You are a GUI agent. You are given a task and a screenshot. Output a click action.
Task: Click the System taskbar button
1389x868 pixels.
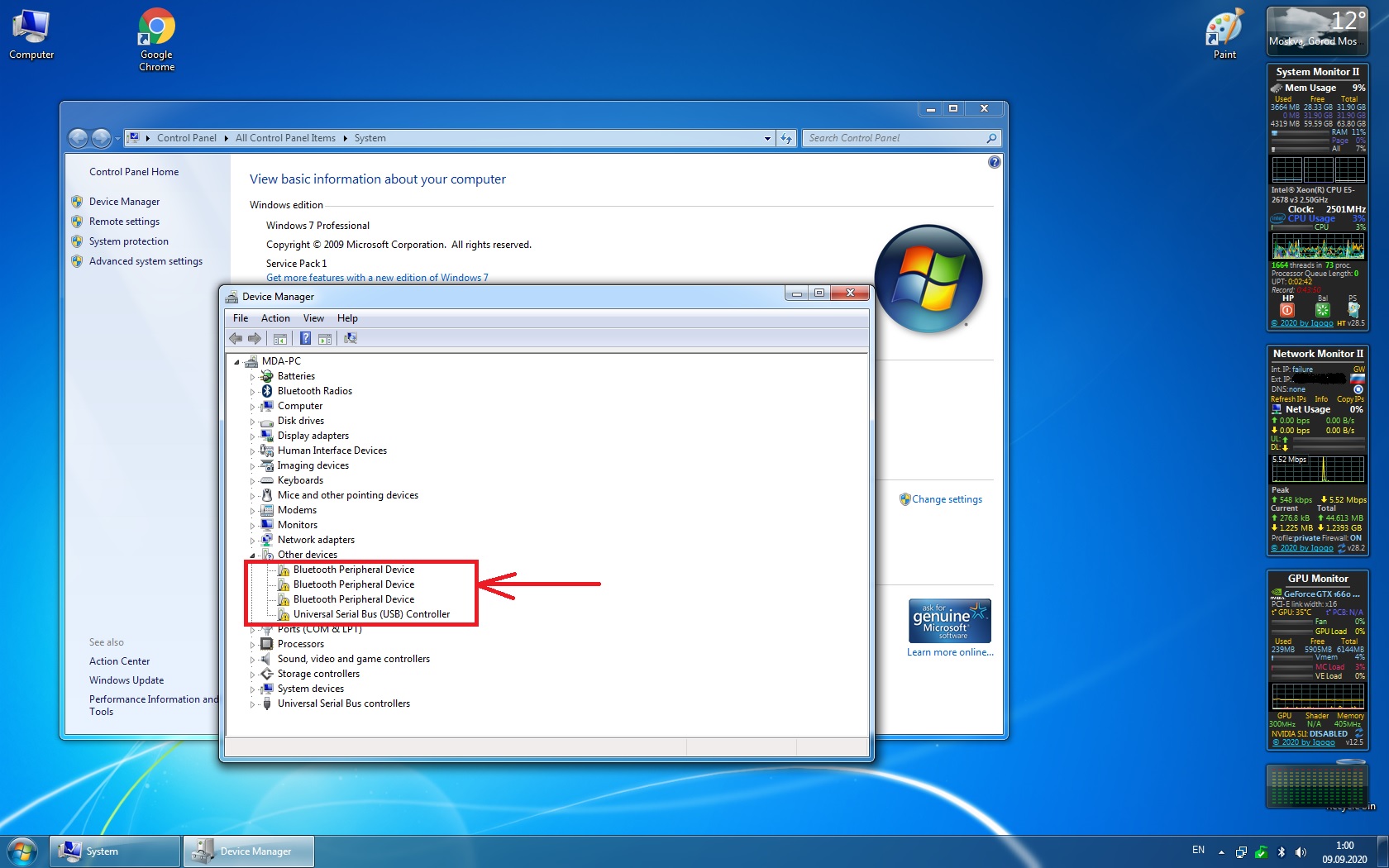click(115, 851)
